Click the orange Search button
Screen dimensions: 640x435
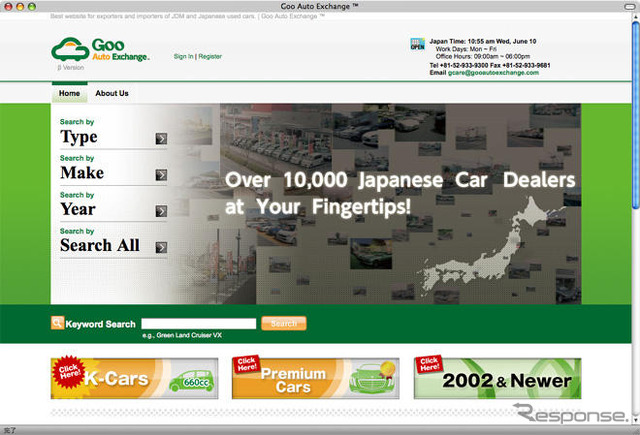[284, 324]
